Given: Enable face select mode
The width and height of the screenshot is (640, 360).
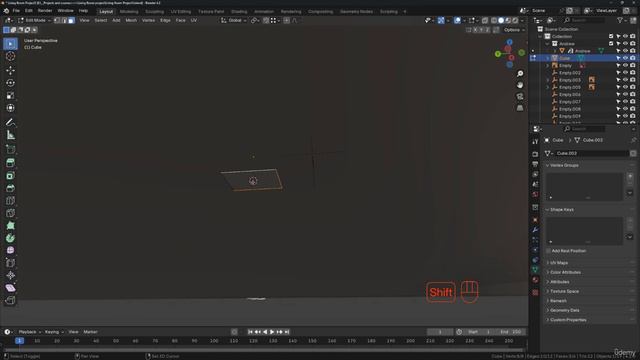Looking at the screenshot, I should (71, 20).
